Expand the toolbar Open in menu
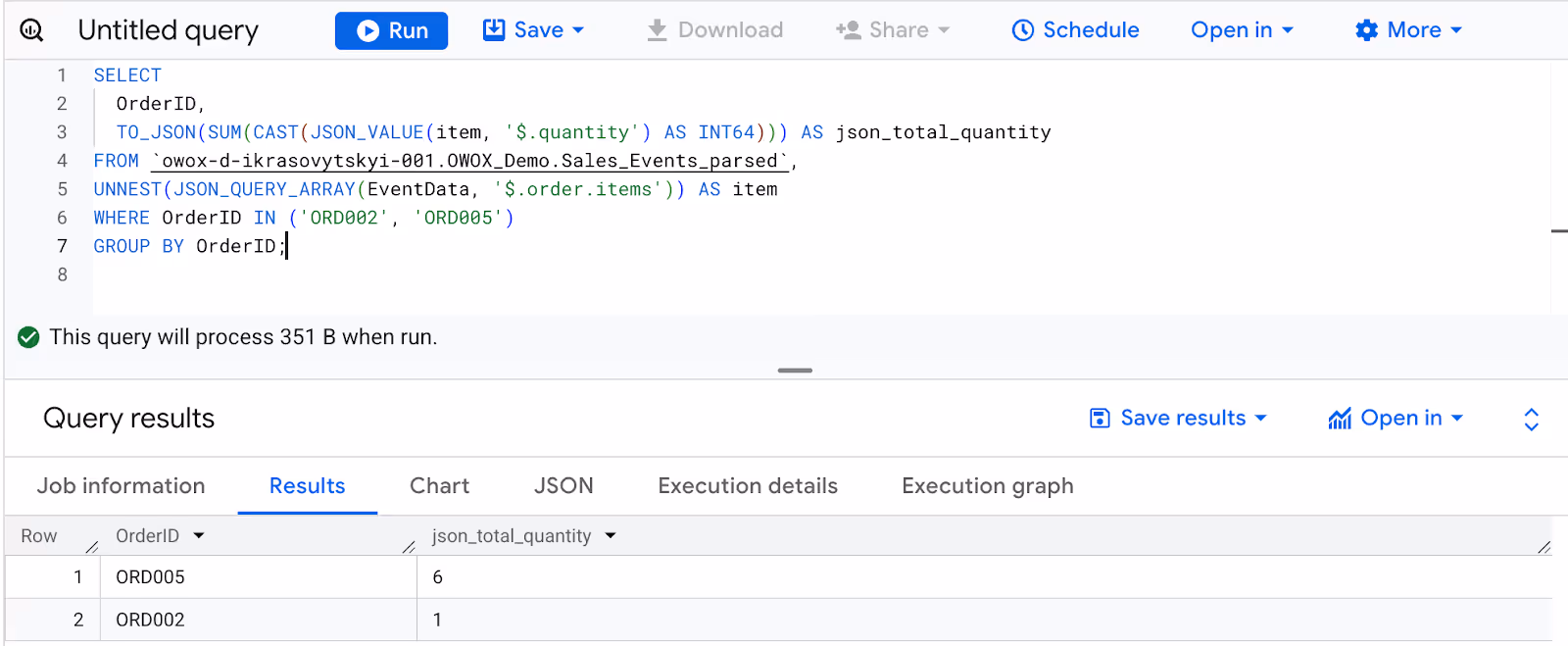Viewport: 1568px width, 646px height. [1242, 30]
